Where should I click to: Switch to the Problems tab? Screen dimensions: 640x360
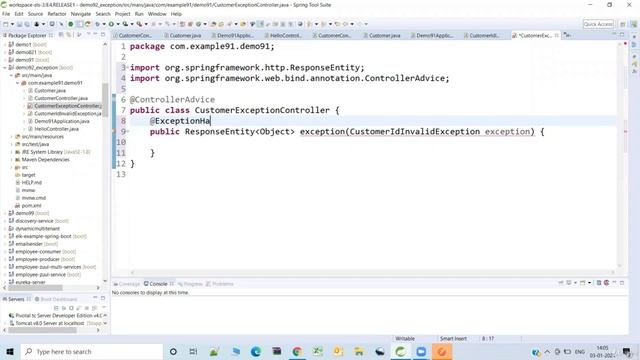pyautogui.click(x=220, y=284)
